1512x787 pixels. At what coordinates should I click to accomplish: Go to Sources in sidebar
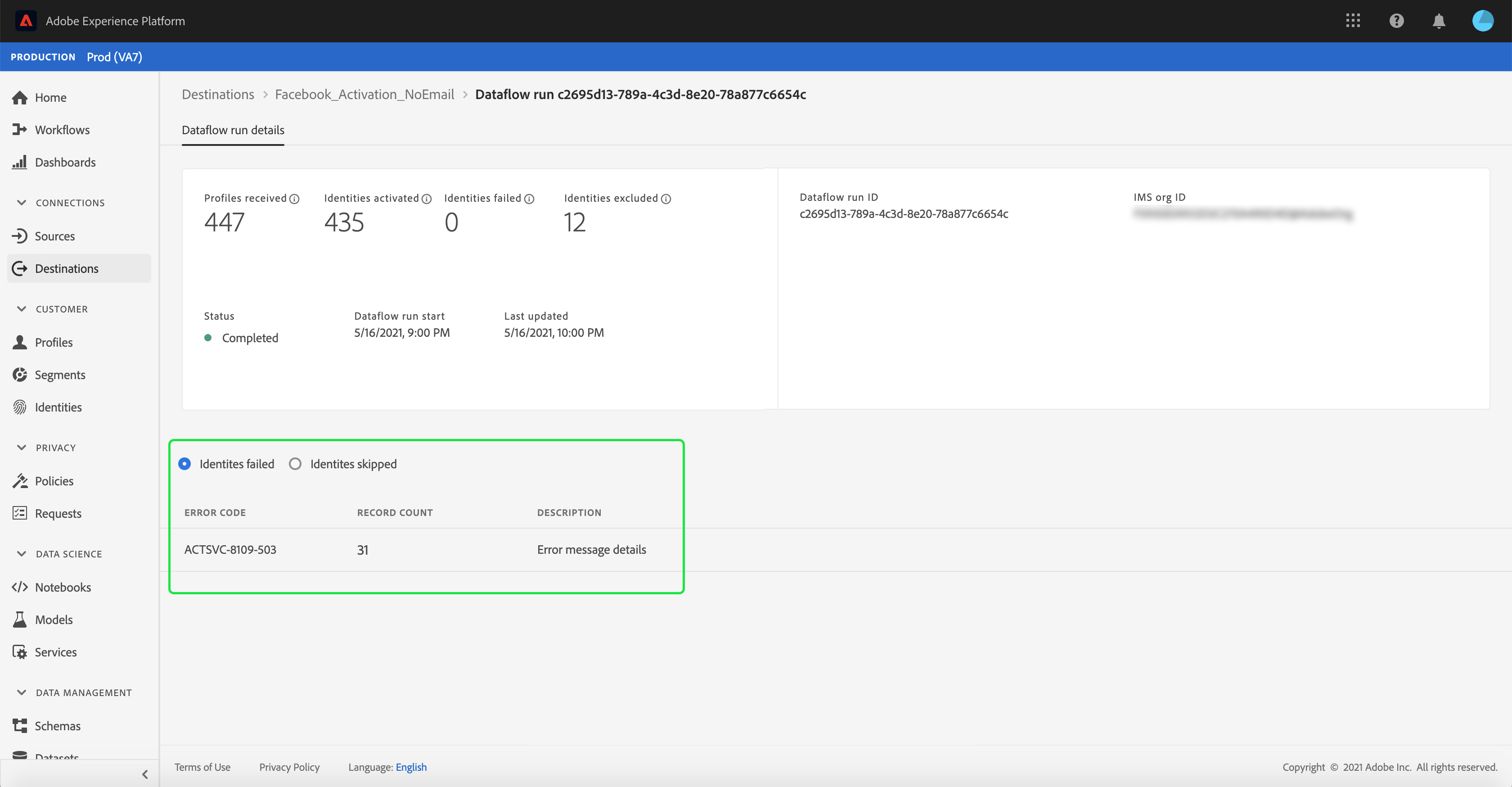[54, 236]
